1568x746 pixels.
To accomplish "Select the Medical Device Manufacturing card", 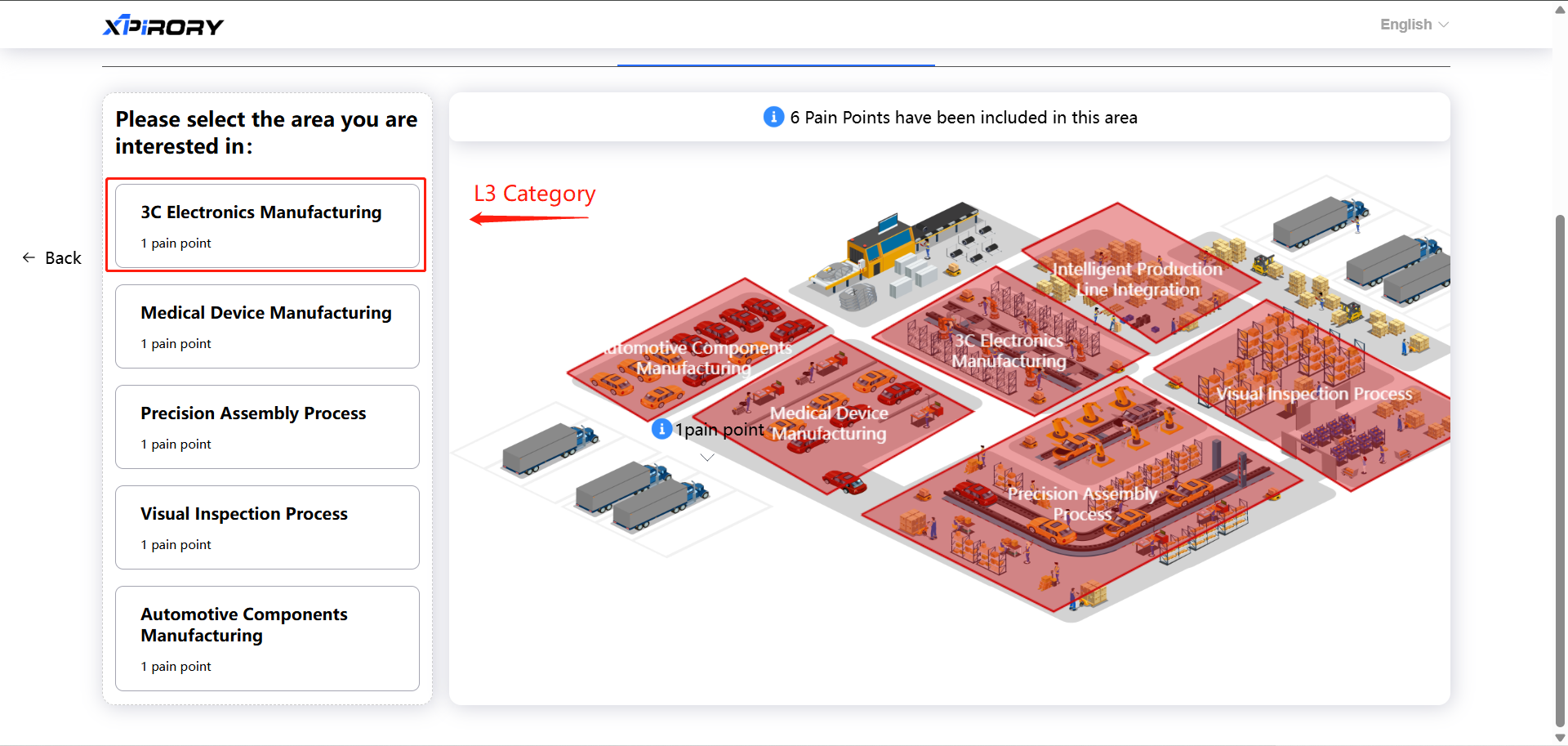I will pos(267,326).
